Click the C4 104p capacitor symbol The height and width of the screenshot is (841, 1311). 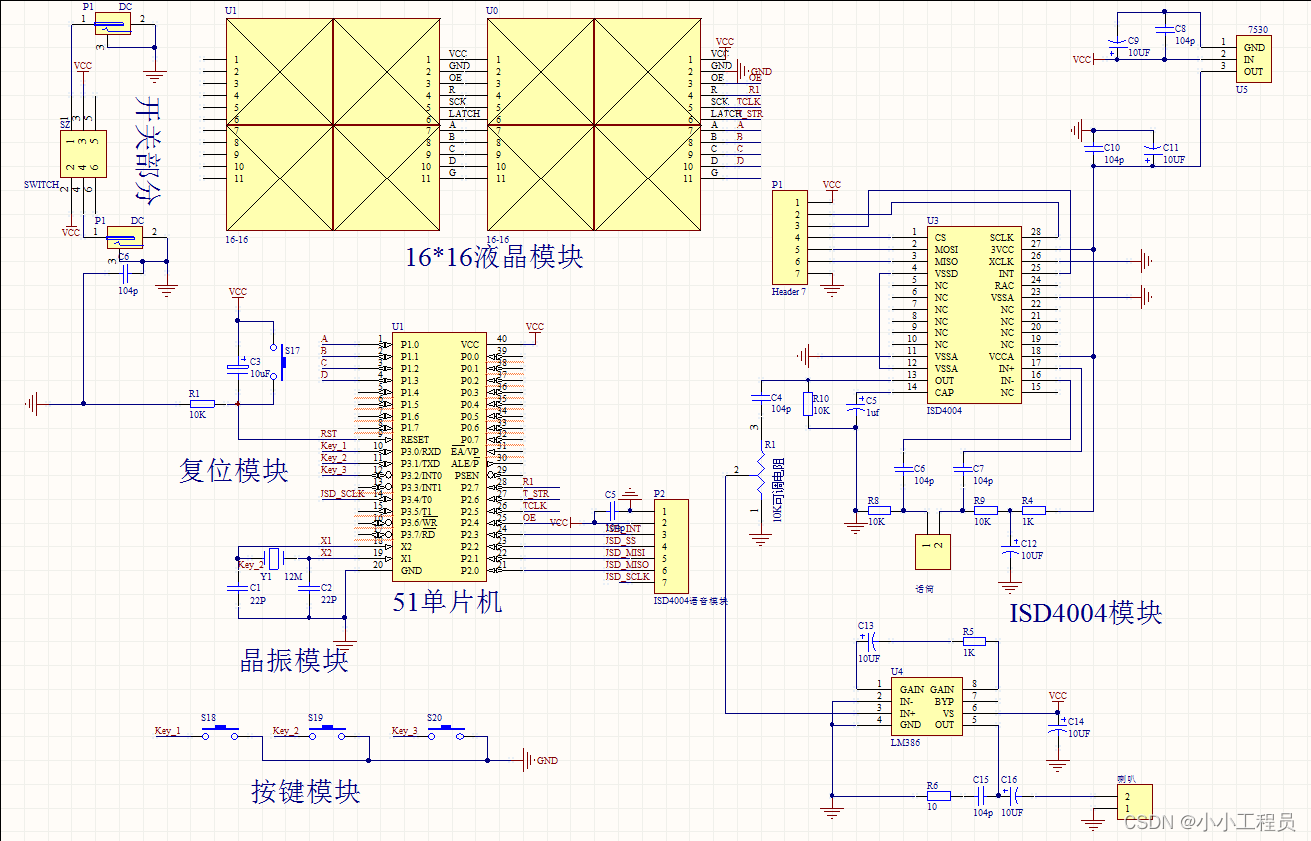point(761,399)
